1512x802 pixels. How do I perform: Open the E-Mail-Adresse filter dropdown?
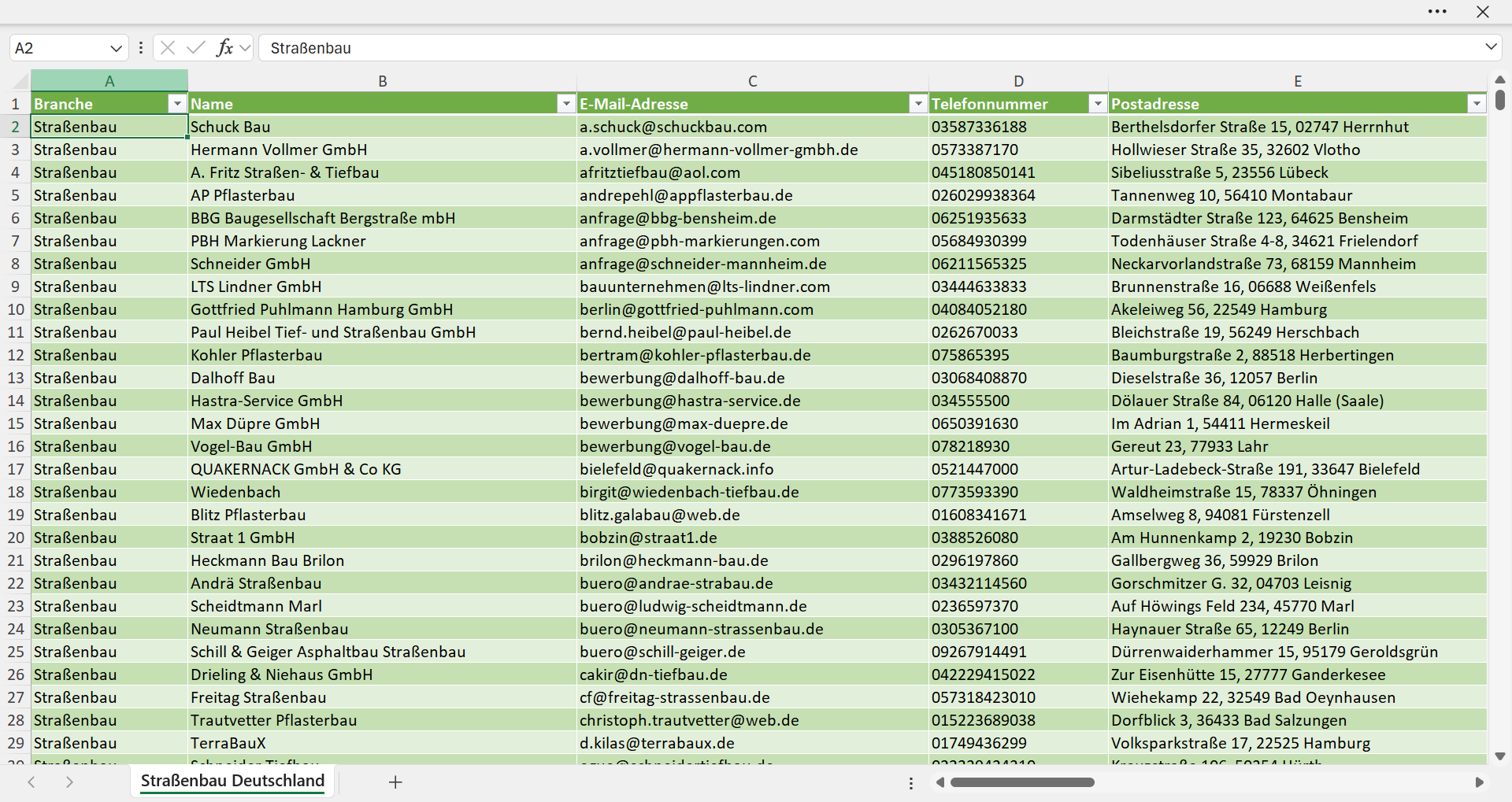click(x=917, y=104)
